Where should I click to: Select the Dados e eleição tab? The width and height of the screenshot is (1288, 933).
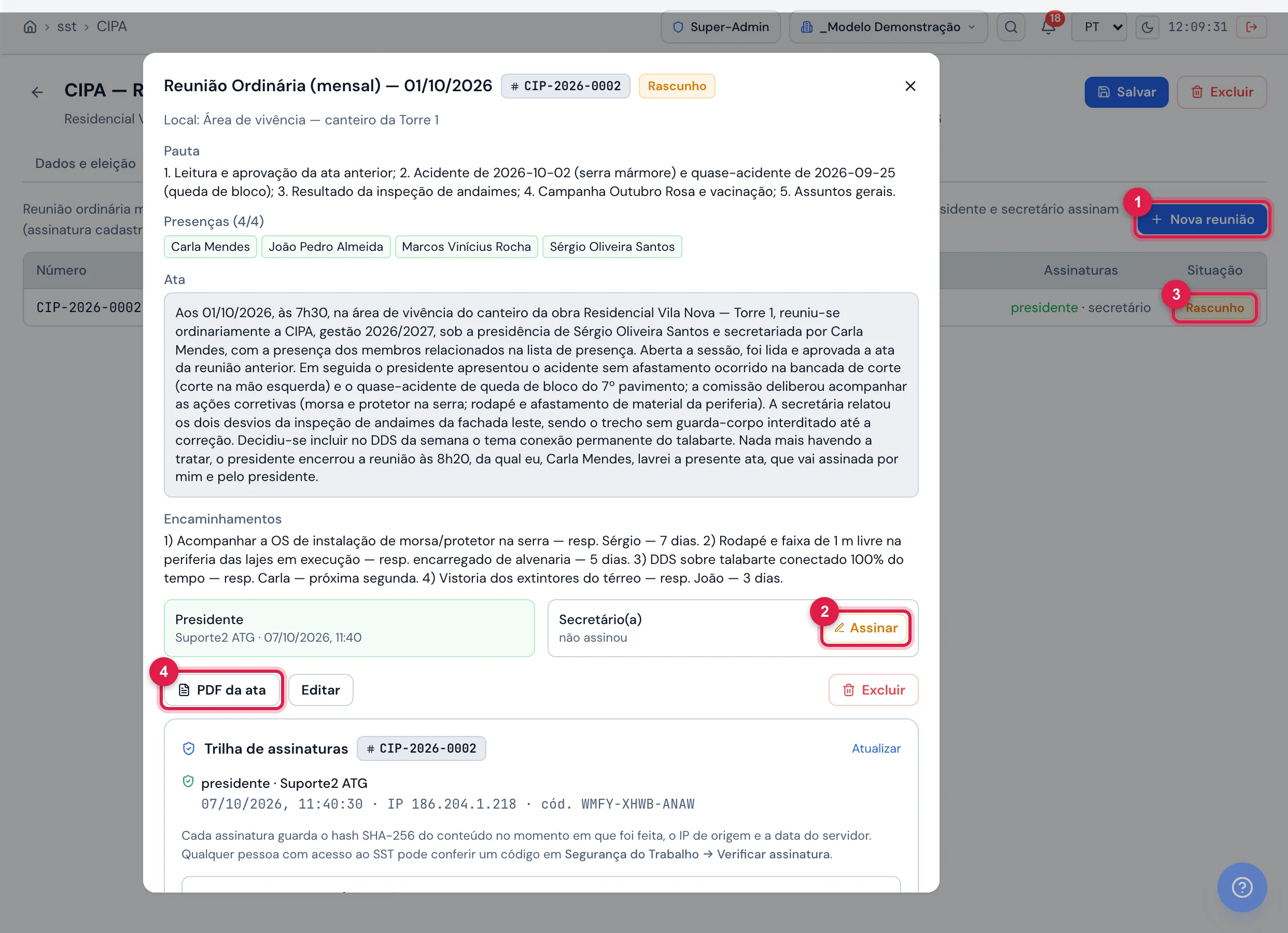coord(85,163)
